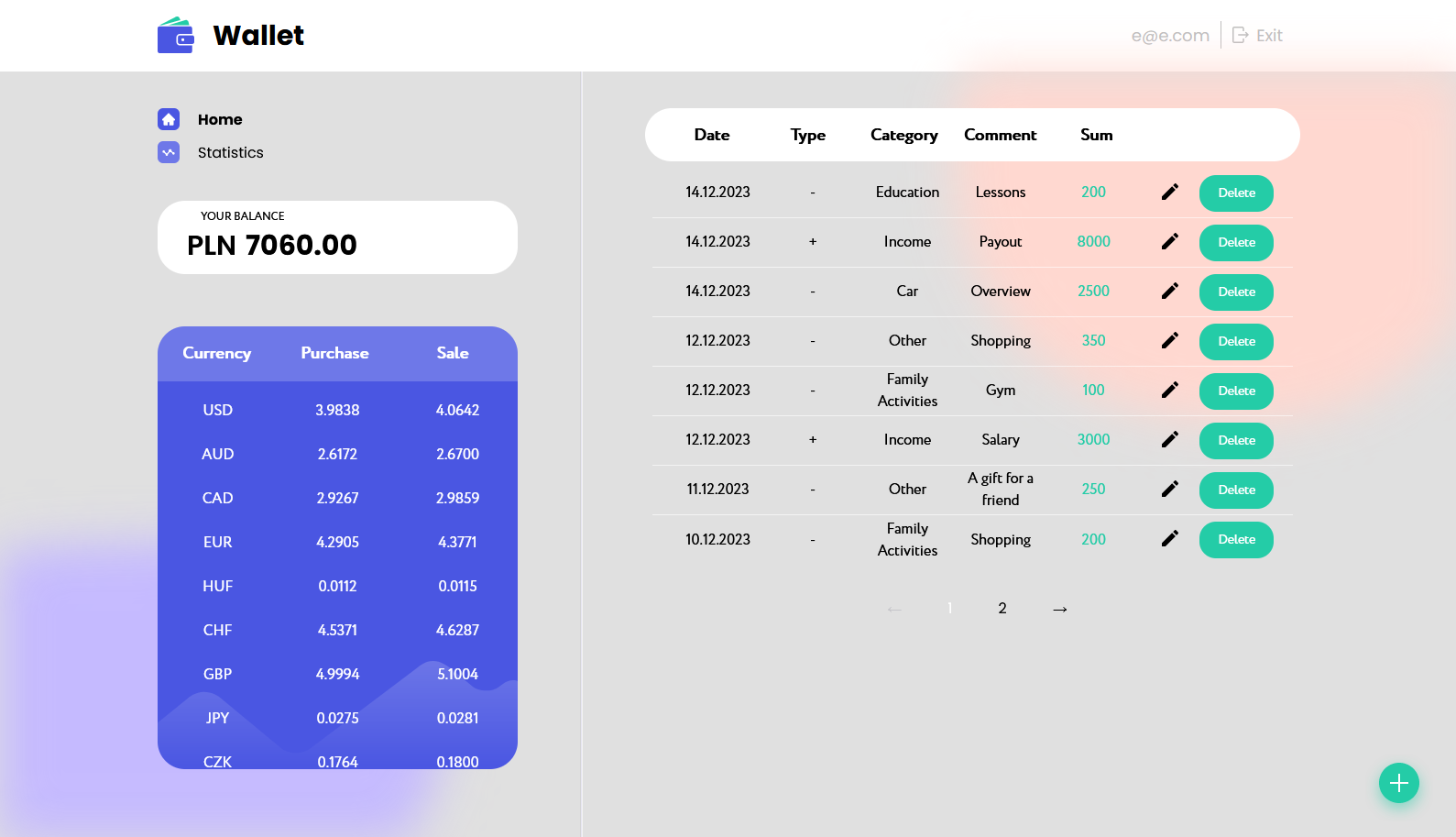Click the Type column header
Viewport: 1456px width, 837px height.
pyautogui.click(x=808, y=135)
